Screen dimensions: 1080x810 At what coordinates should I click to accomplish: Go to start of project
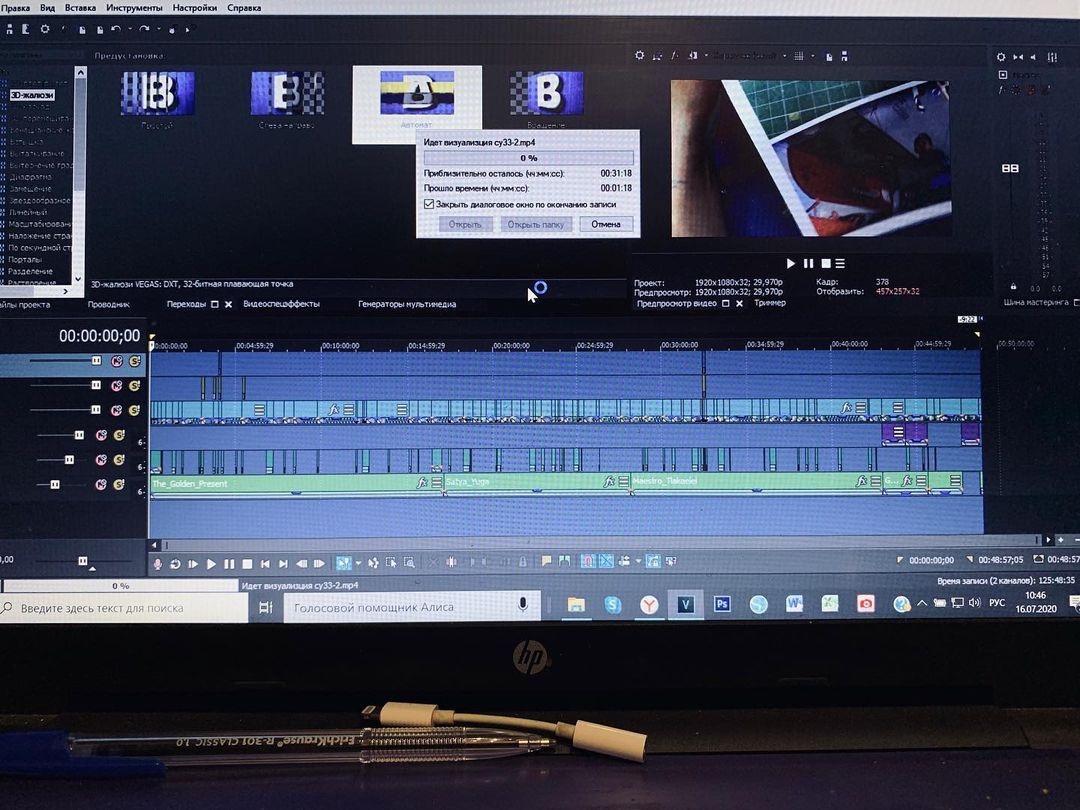pos(265,563)
